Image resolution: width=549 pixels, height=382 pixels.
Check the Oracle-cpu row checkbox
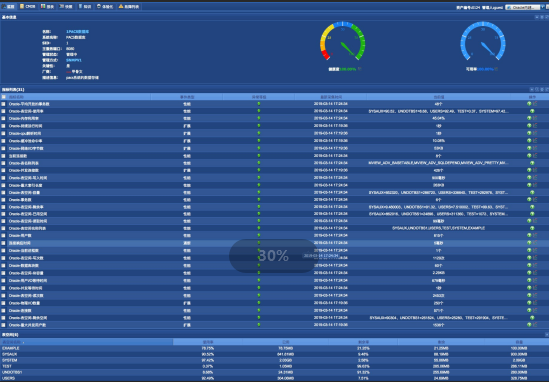[x=4, y=133]
